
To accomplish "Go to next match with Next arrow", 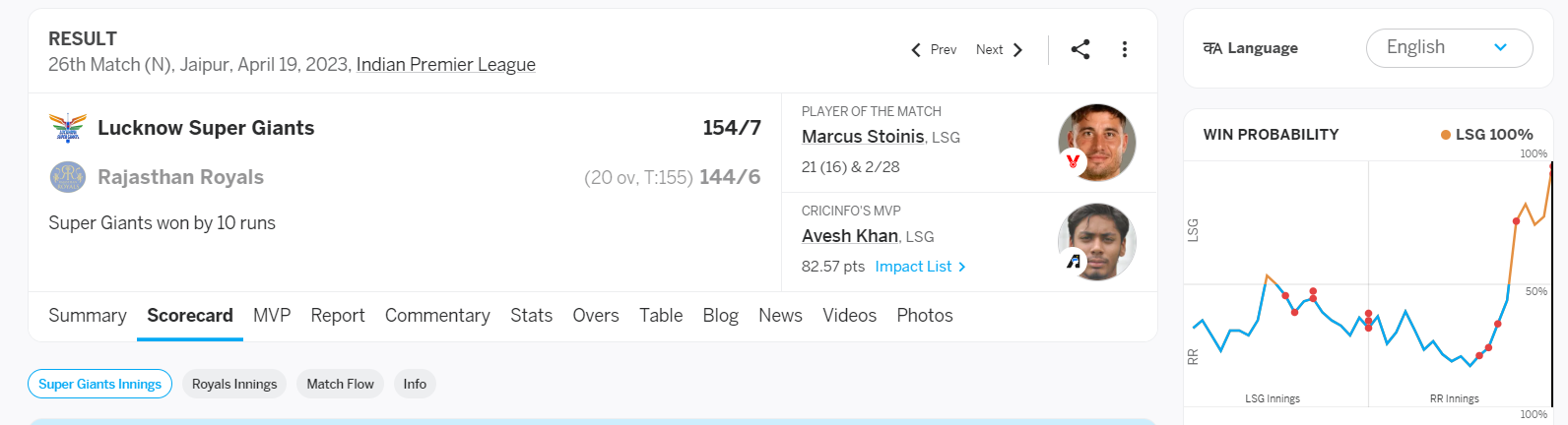I will point(1000,49).
